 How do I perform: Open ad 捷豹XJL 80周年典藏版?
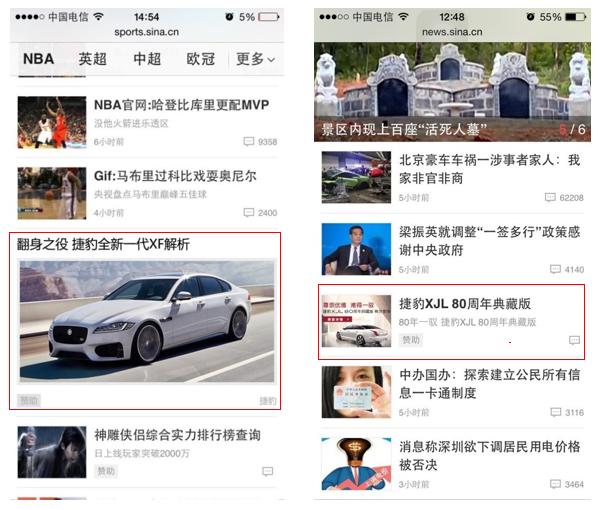point(465,304)
